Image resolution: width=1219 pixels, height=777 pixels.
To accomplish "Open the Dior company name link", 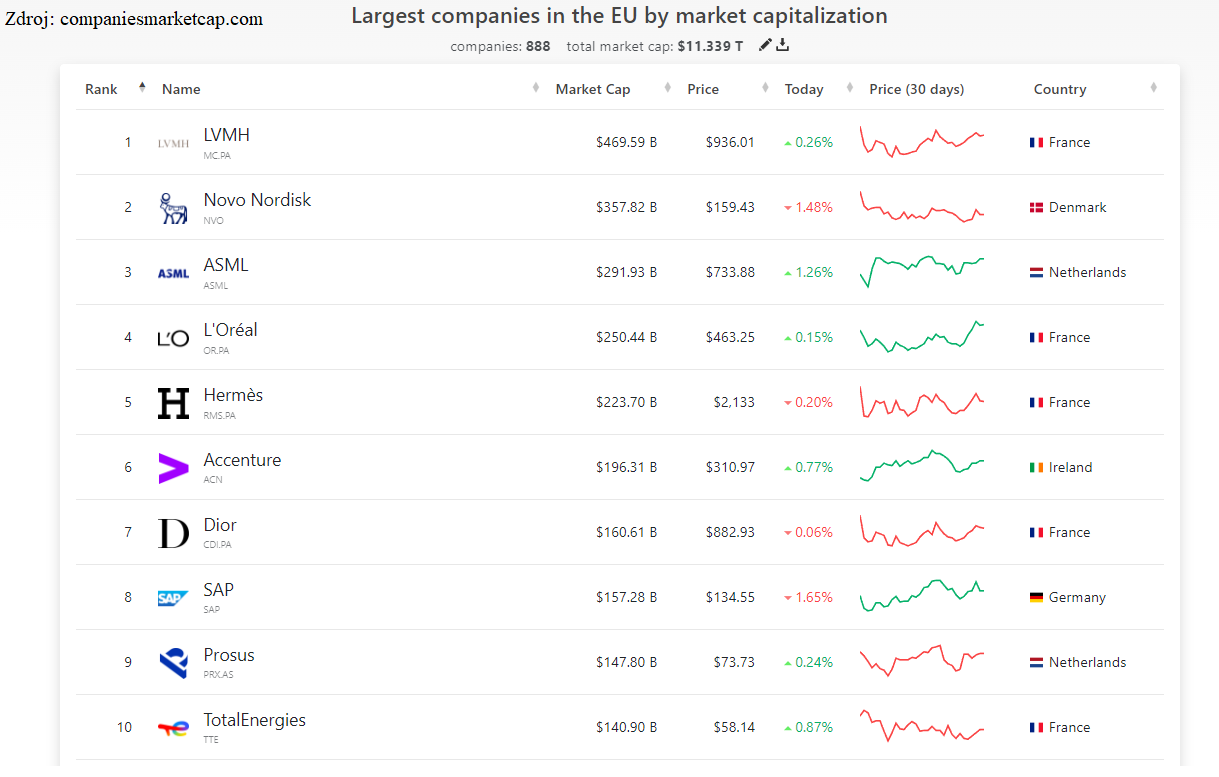I will (220, 525).
